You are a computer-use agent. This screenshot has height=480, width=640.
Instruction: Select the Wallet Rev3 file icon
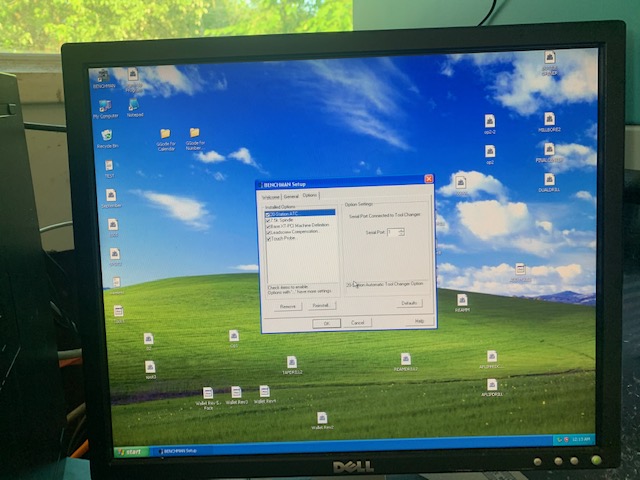[236, 395]
